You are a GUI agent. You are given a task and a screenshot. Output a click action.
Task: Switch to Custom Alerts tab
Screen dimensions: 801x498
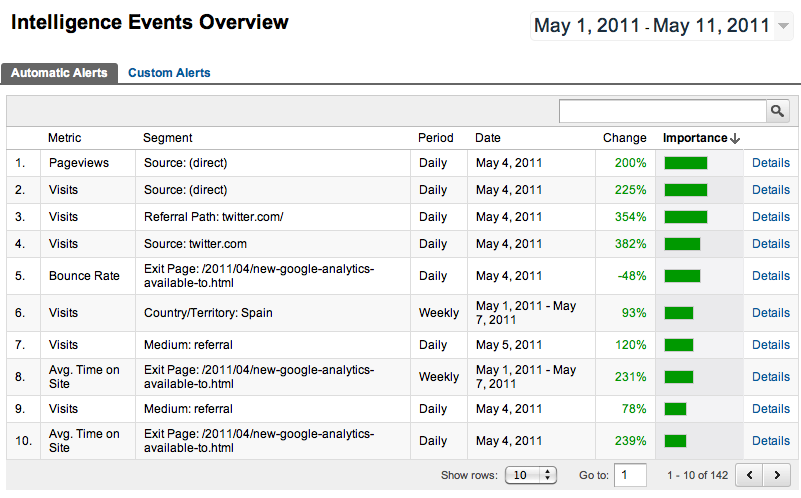(169, 73)
